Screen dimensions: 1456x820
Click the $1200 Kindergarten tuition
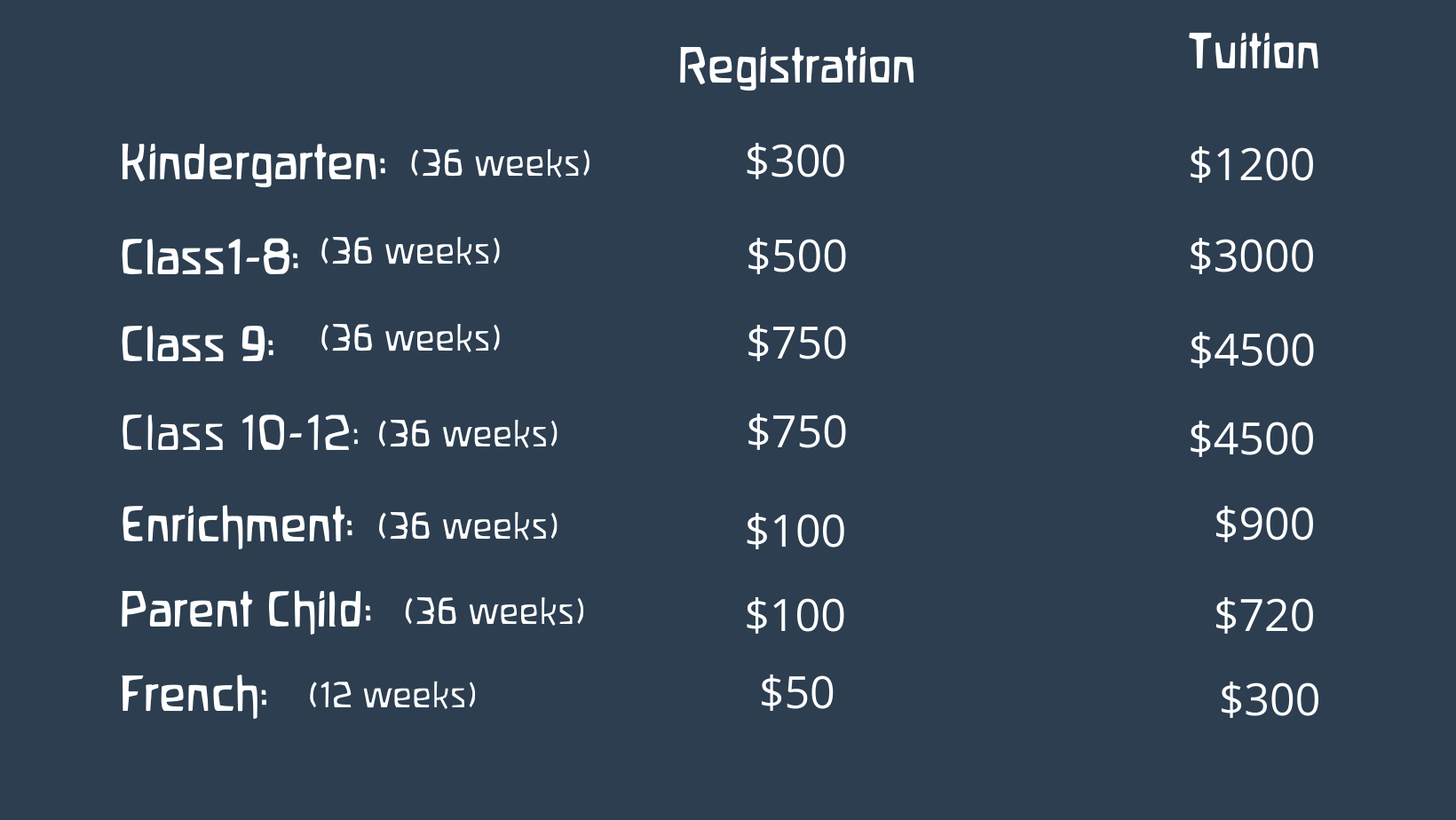point(1251,165)
